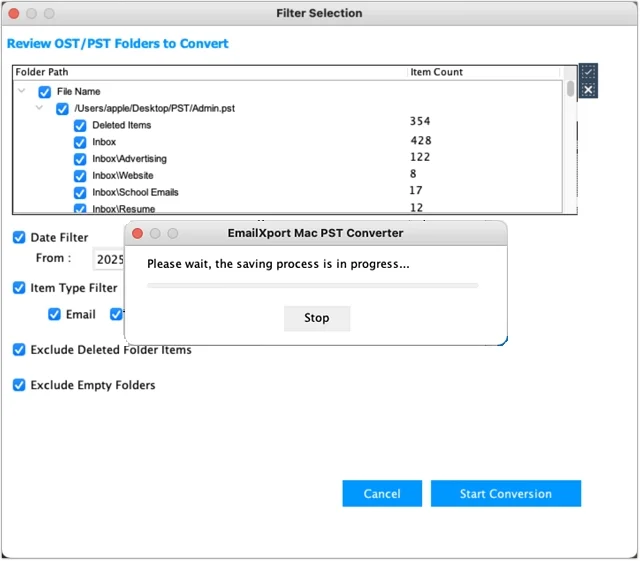Image resolution: width=640 pixels, height=561 pixels.
Task: Uncheck the Email item type
Action: click(54, 314)
